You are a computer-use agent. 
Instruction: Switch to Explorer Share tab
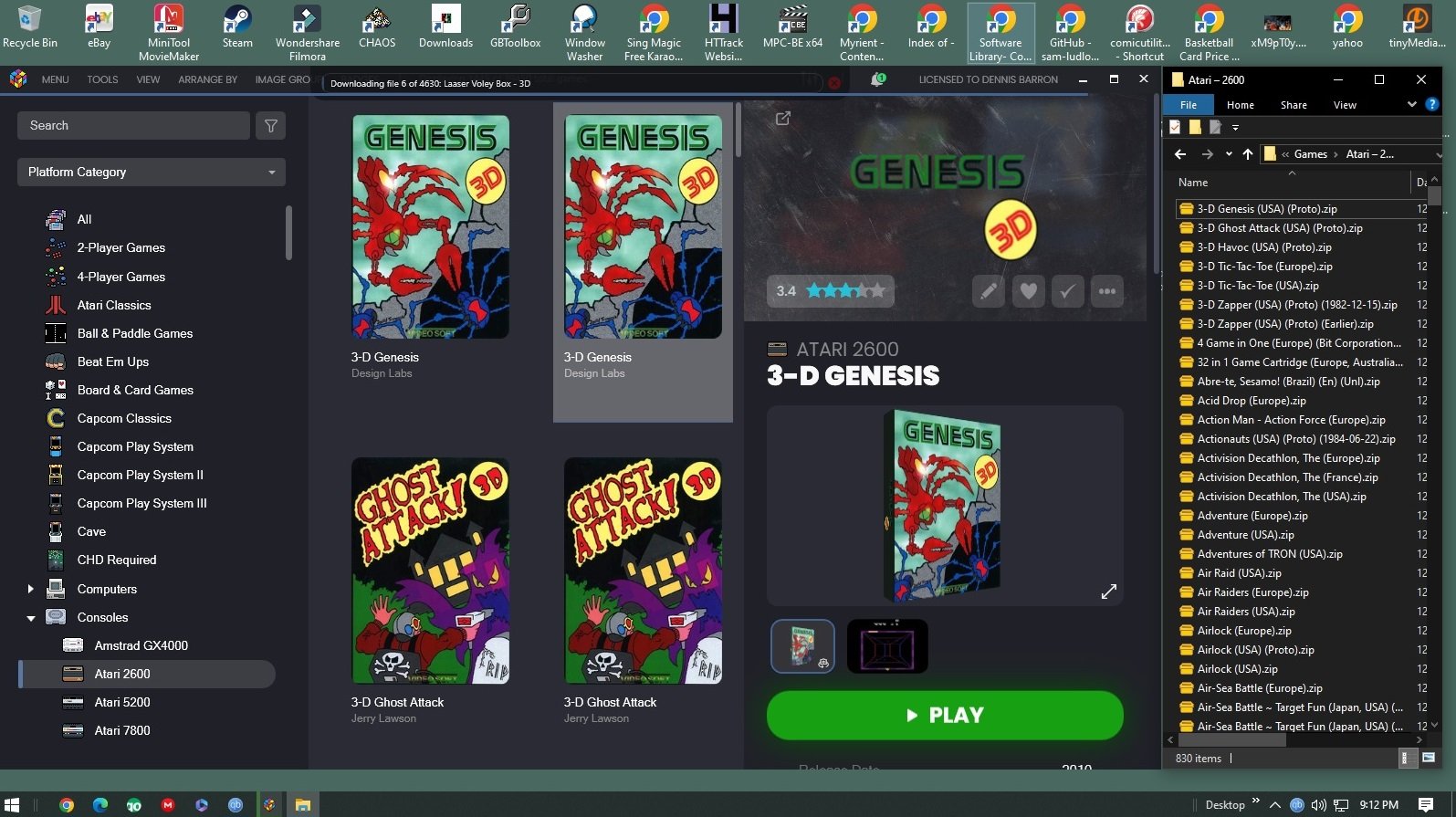point(1294,105)
